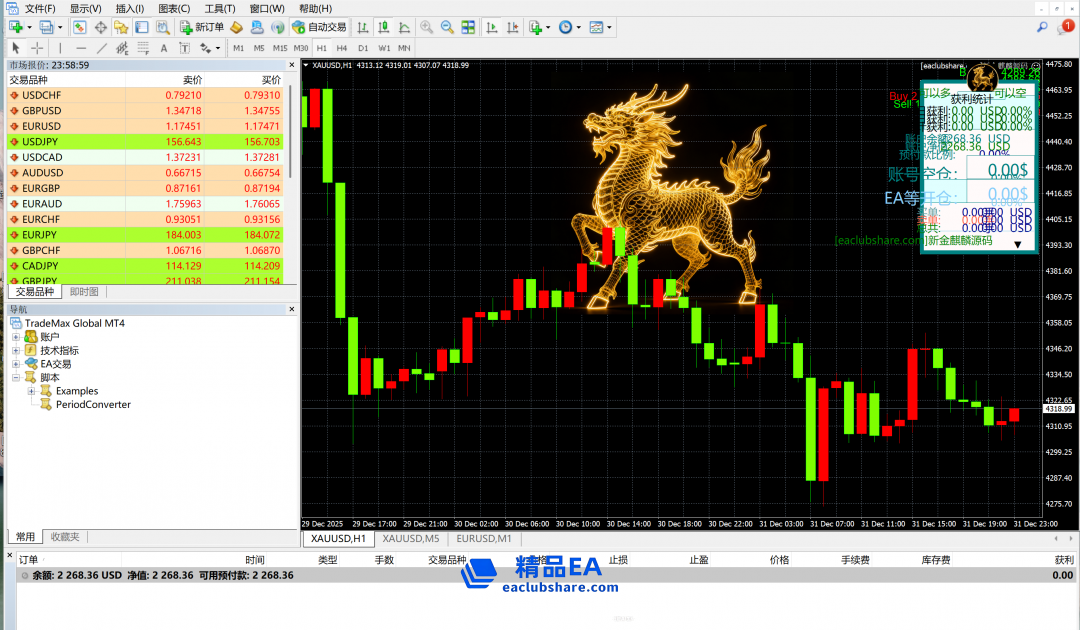Click the zoom out magnifier icon
This screenshot has width=1080, height=630.
tap(447, 27)
